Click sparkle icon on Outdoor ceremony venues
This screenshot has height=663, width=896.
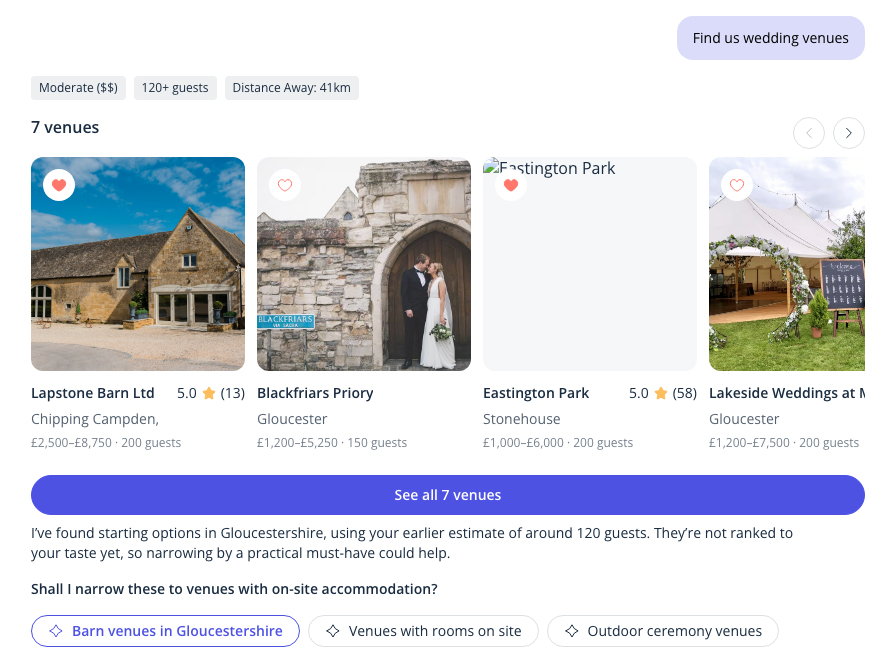pos(571,631)
